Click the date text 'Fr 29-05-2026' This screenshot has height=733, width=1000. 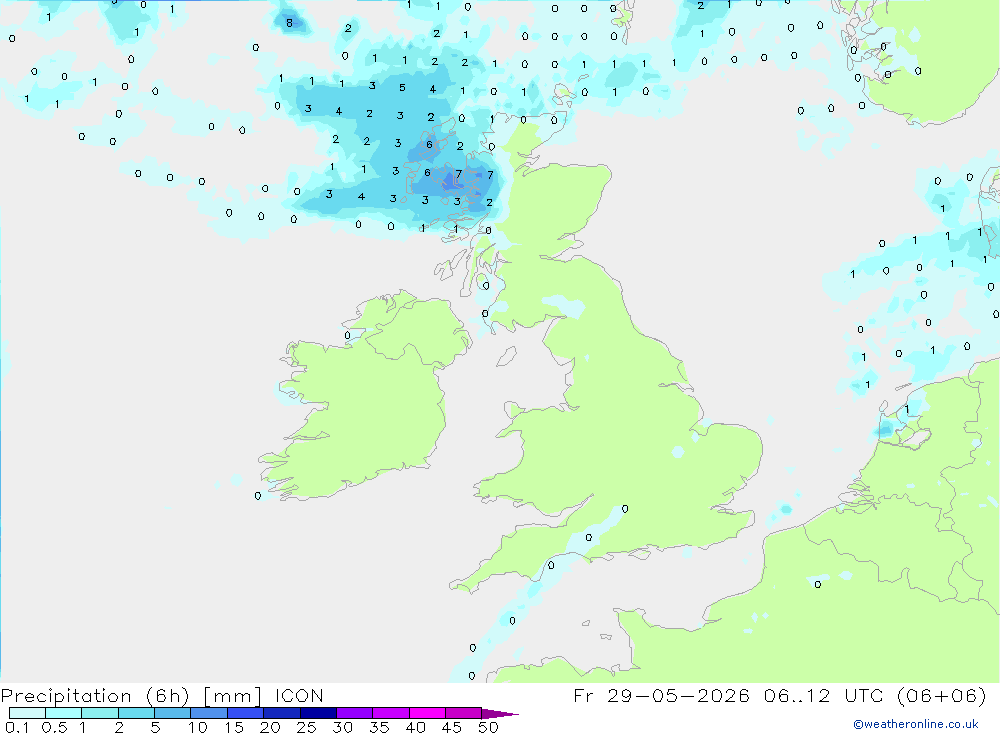(x=661, y=695)
